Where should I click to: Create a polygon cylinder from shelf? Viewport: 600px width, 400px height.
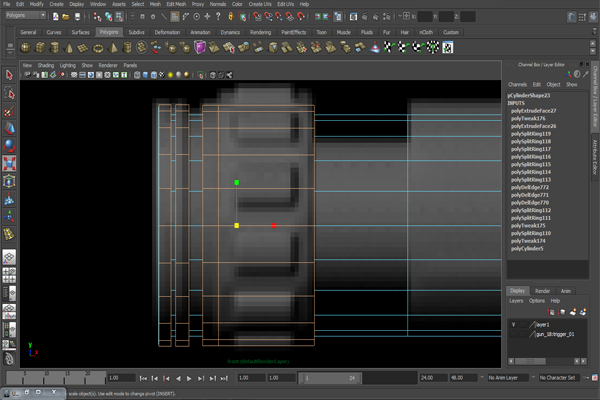(x=55, y=47)
